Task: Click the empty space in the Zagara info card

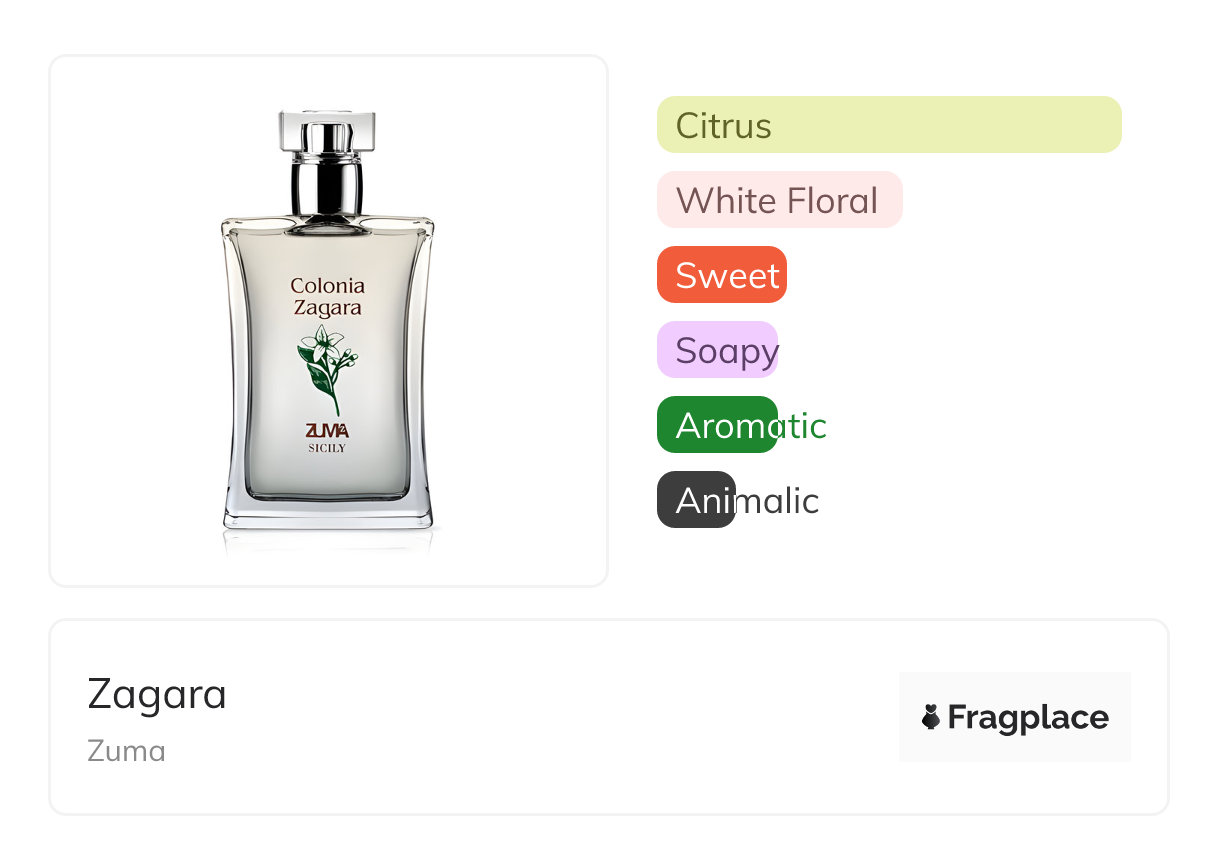Action: point(560,717)
